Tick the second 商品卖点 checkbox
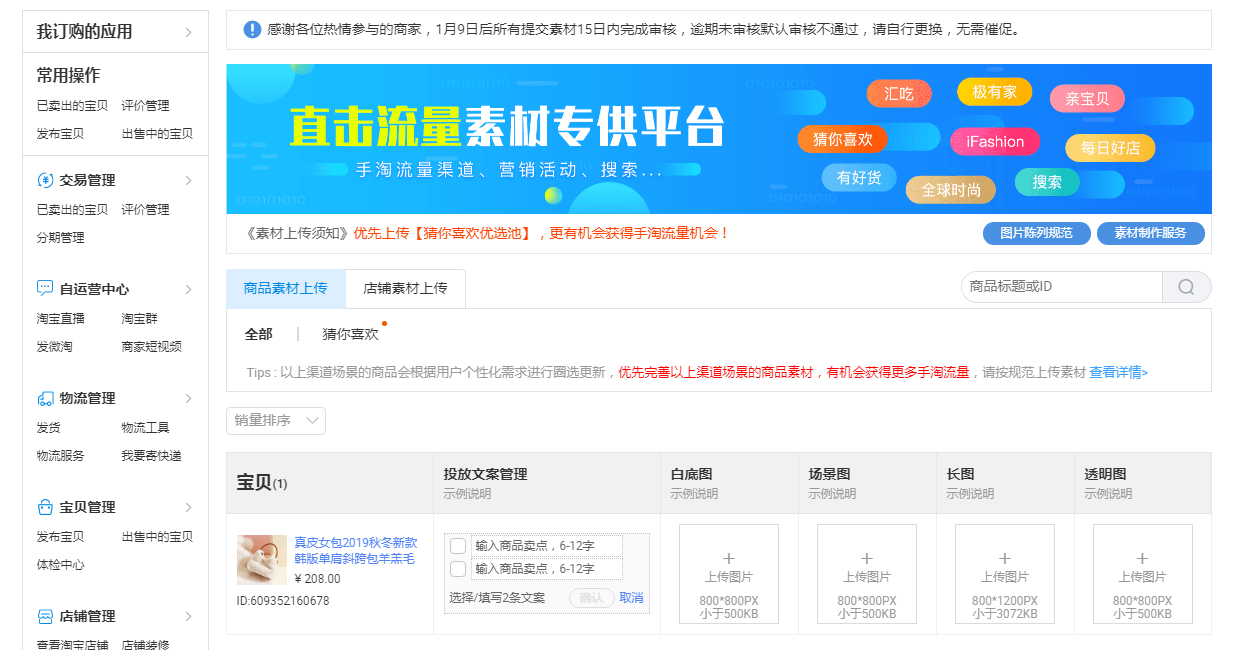 tap(458, 569)
